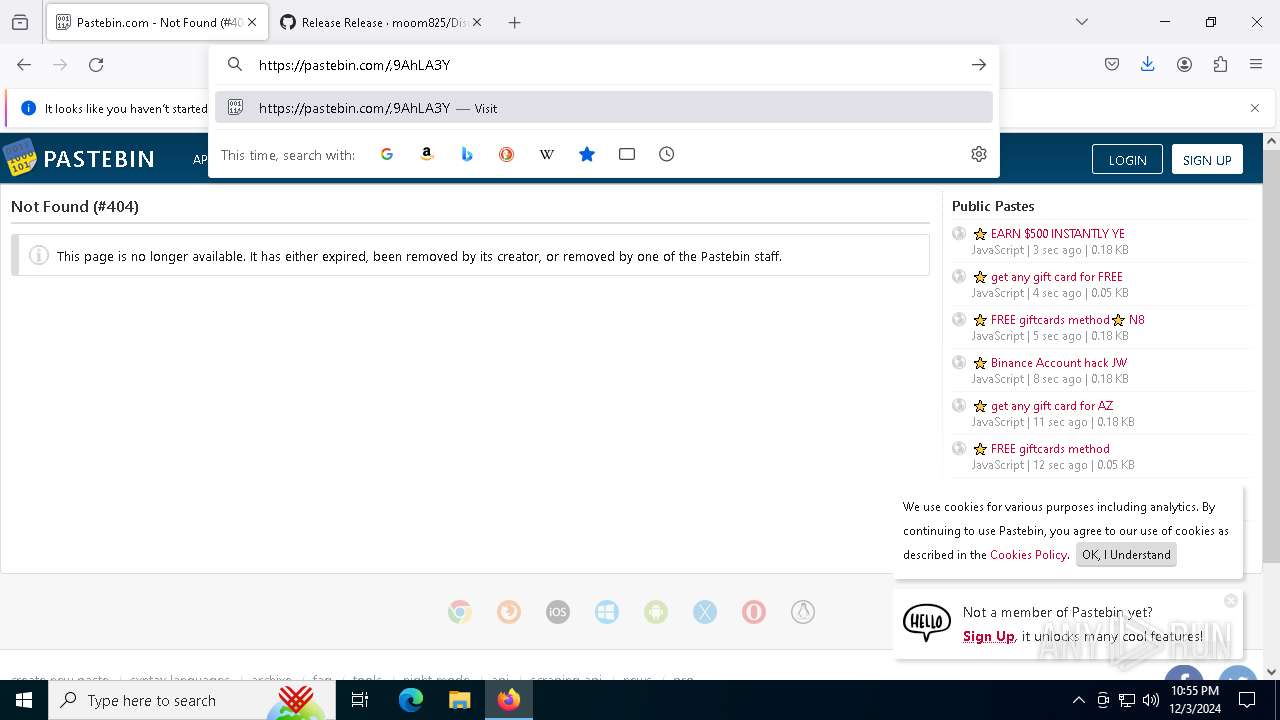
Task: Click the Firefox icon in footer
Action: [x=509, y=612]
